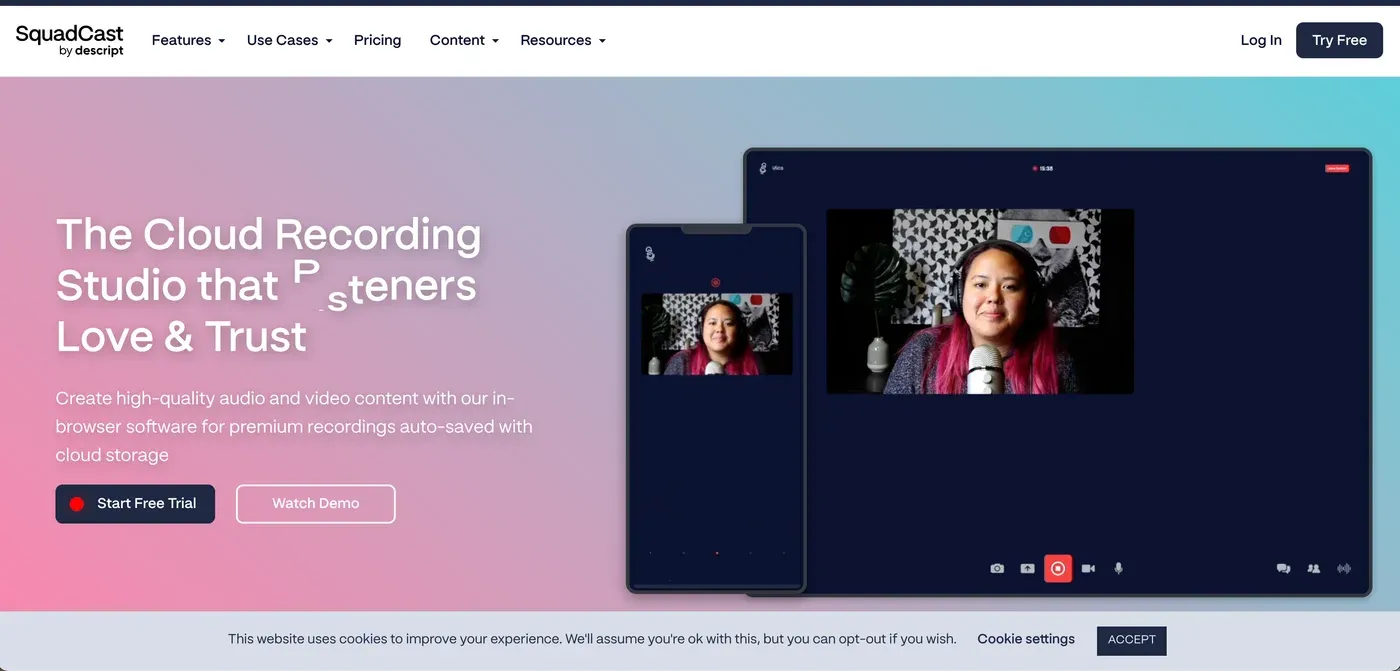Click the SquadCast by Descript logo
1400x671 pixels.
click(x=70, y=40)
